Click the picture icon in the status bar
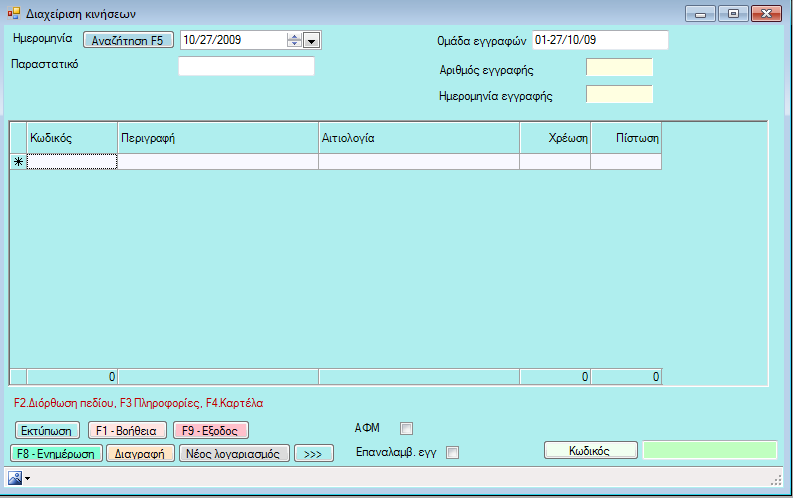Screen dimensions: 793x498 click(15, 477)
